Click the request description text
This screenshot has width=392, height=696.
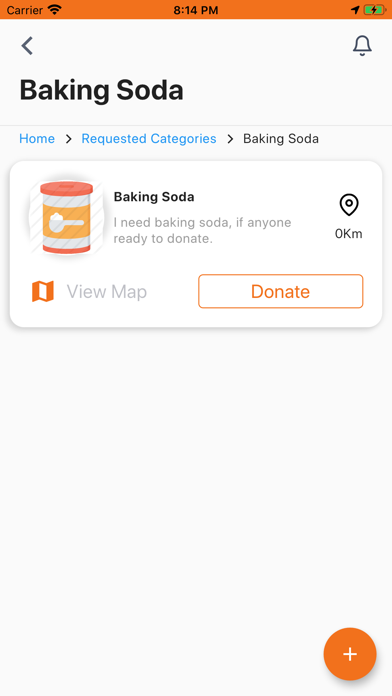pos(202,230)
